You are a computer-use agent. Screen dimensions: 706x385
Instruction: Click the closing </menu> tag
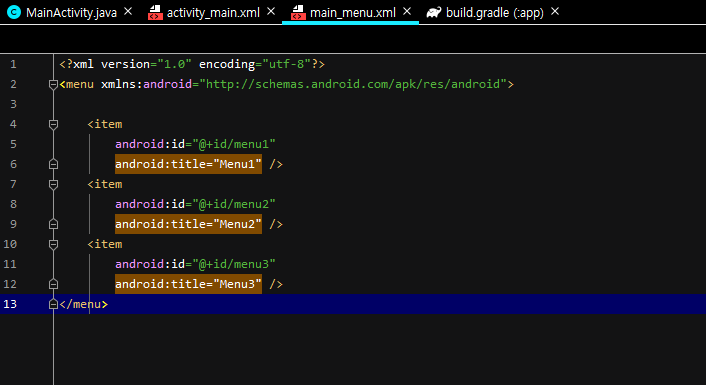(x=84, y=304)
